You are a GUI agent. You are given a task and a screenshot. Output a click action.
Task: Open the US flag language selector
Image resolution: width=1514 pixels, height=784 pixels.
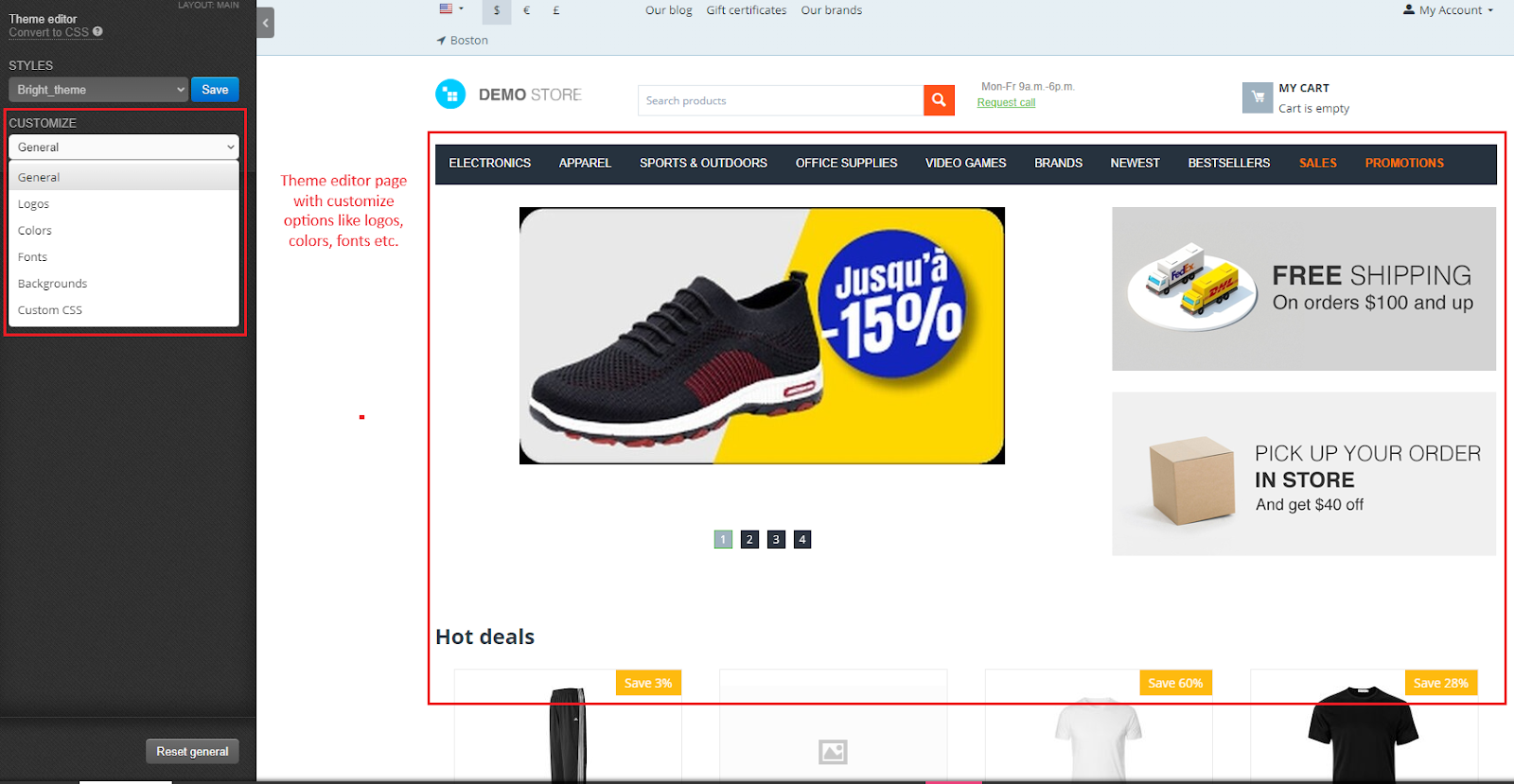(451, 9)
